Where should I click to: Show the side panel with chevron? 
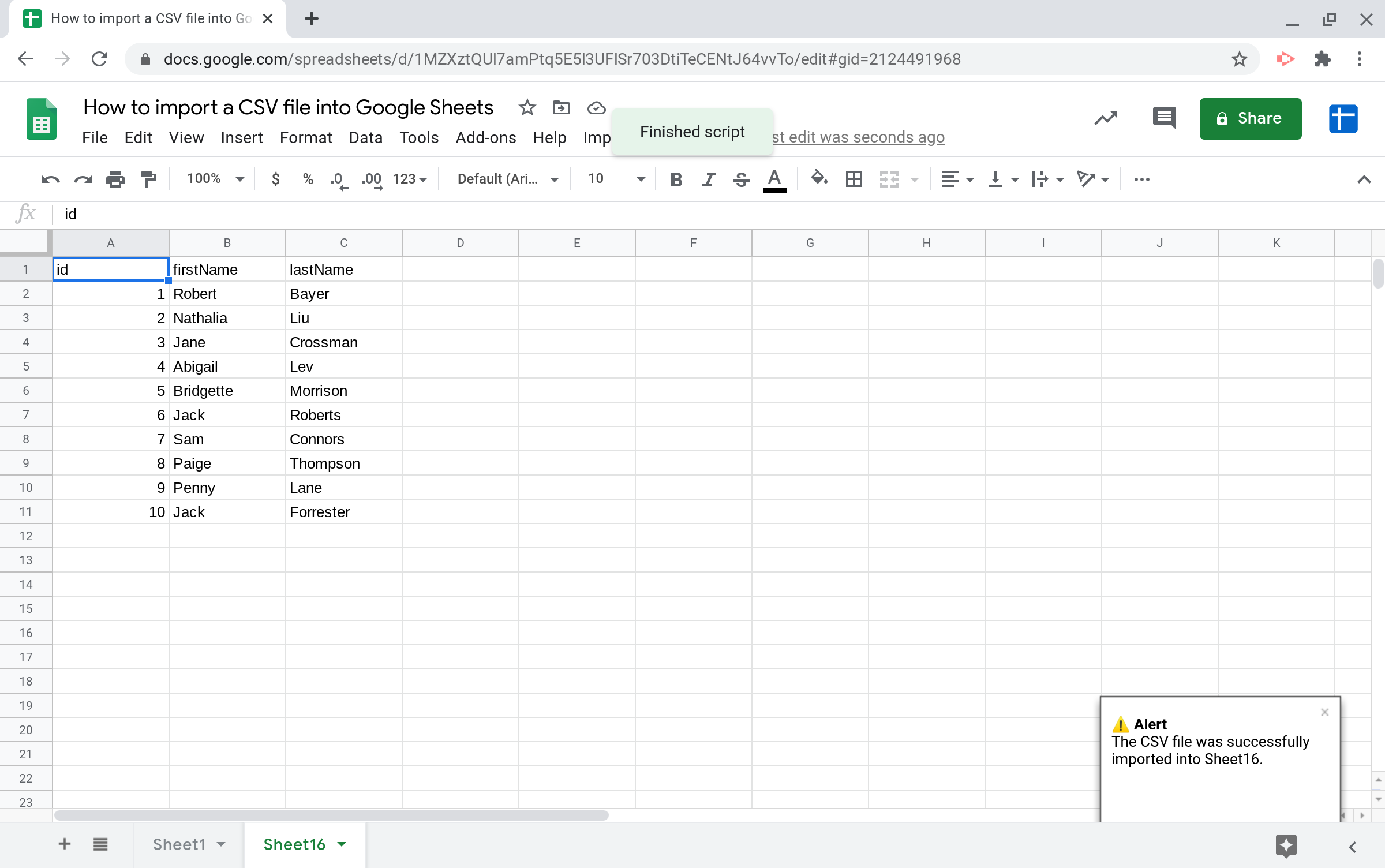click(1353, 847)
